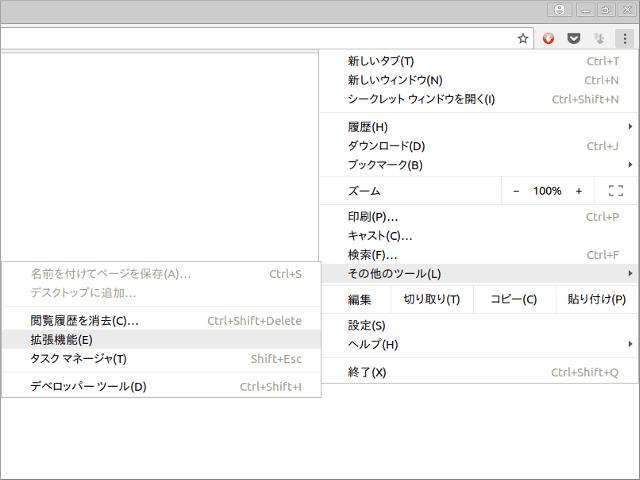Click the grayed-out hand extension icon

598,38
